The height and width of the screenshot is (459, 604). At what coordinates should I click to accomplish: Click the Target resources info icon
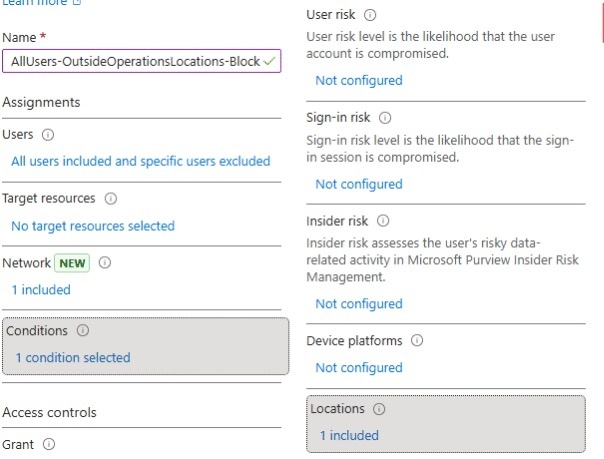tap(110, 199)
